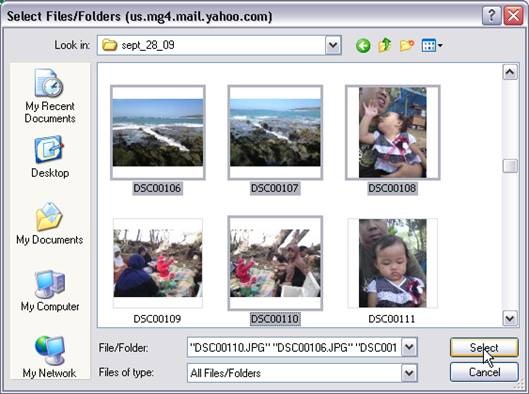Click the scrollbar up arrow
Screen dimensions: 529x394
pos(510,72)
